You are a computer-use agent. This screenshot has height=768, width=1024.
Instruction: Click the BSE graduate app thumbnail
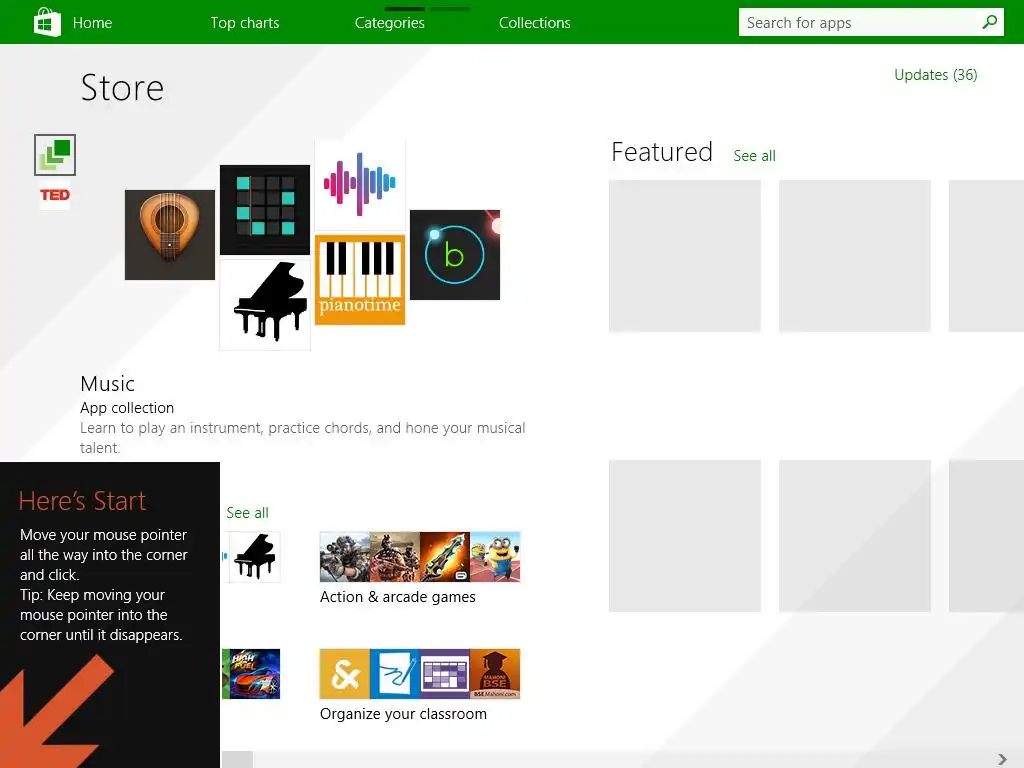[x=496, y=674]
